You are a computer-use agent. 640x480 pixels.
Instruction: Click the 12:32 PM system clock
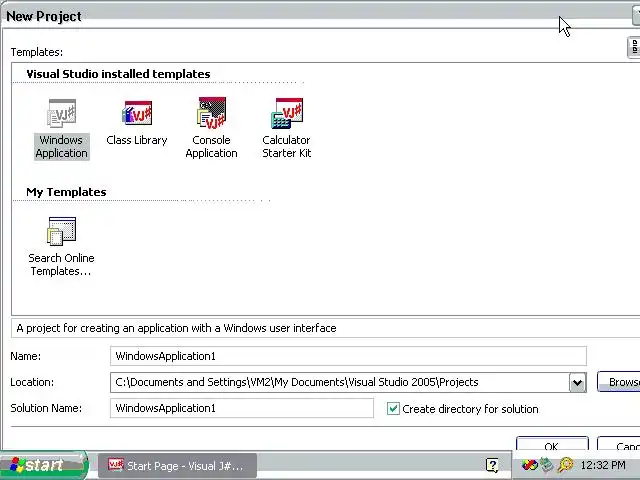coord(603,465)
